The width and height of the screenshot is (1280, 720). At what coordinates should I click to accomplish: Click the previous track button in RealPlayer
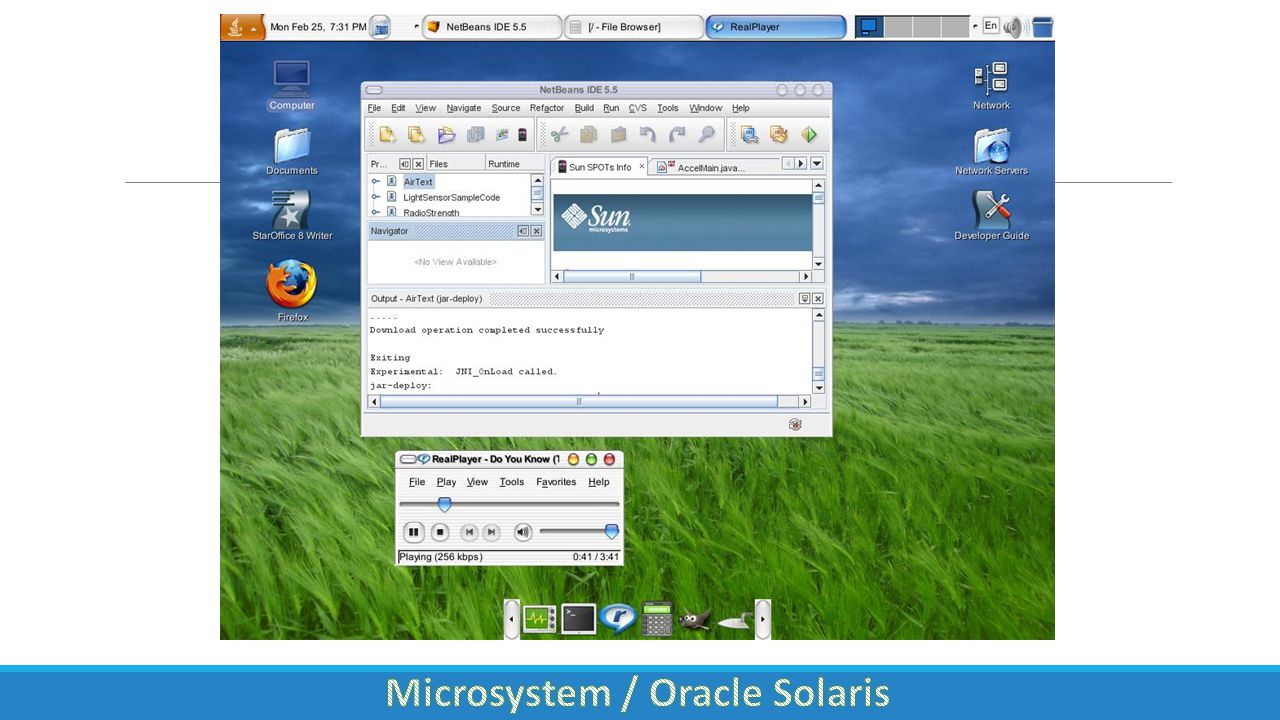coord(469,532)
